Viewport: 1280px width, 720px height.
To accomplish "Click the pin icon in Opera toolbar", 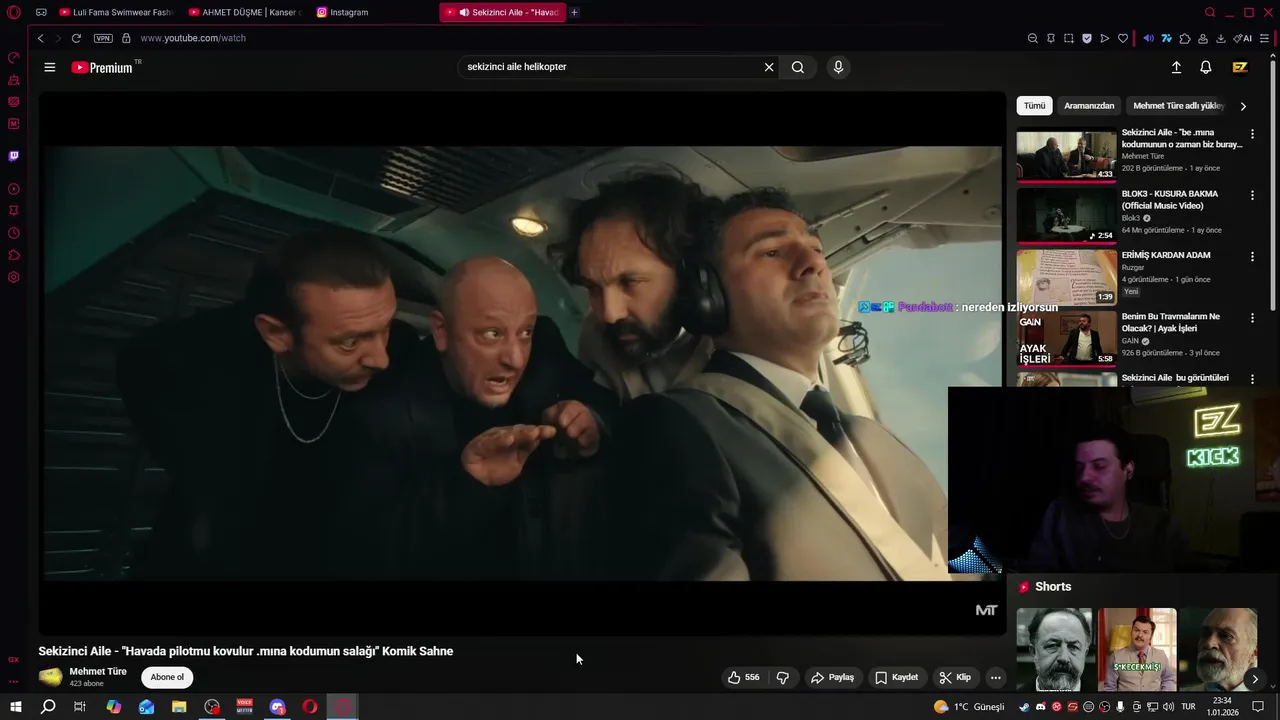I will [x=1051, y=38].
